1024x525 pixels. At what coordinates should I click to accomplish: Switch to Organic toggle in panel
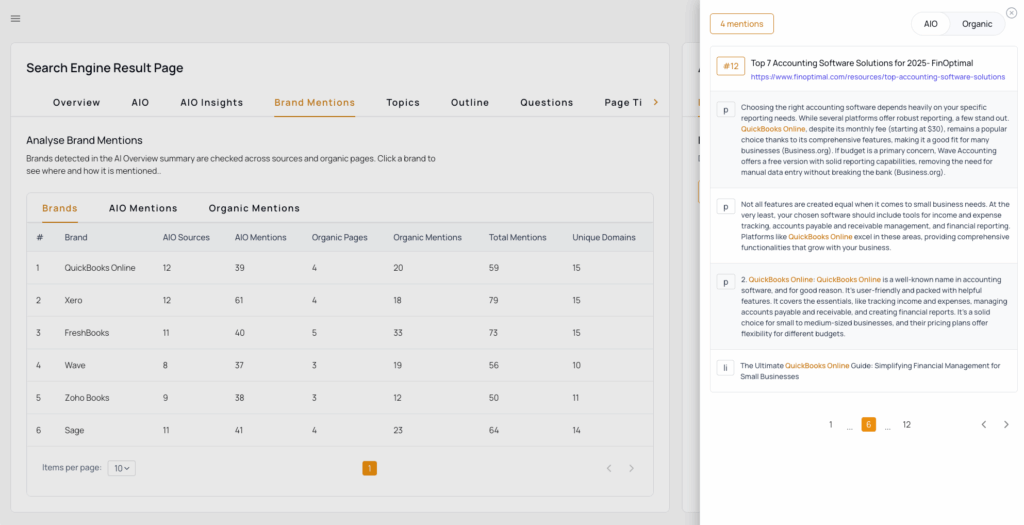976,24
